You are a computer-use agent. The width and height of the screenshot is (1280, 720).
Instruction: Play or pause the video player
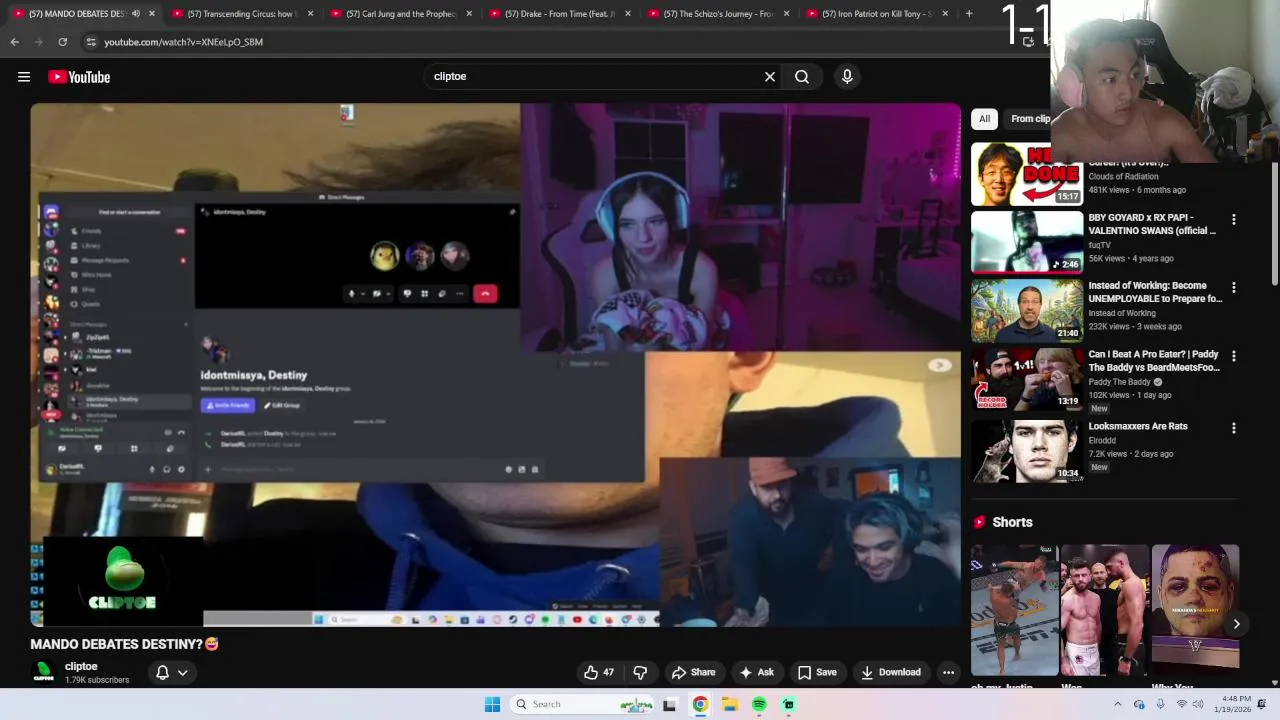click(495, 365)
